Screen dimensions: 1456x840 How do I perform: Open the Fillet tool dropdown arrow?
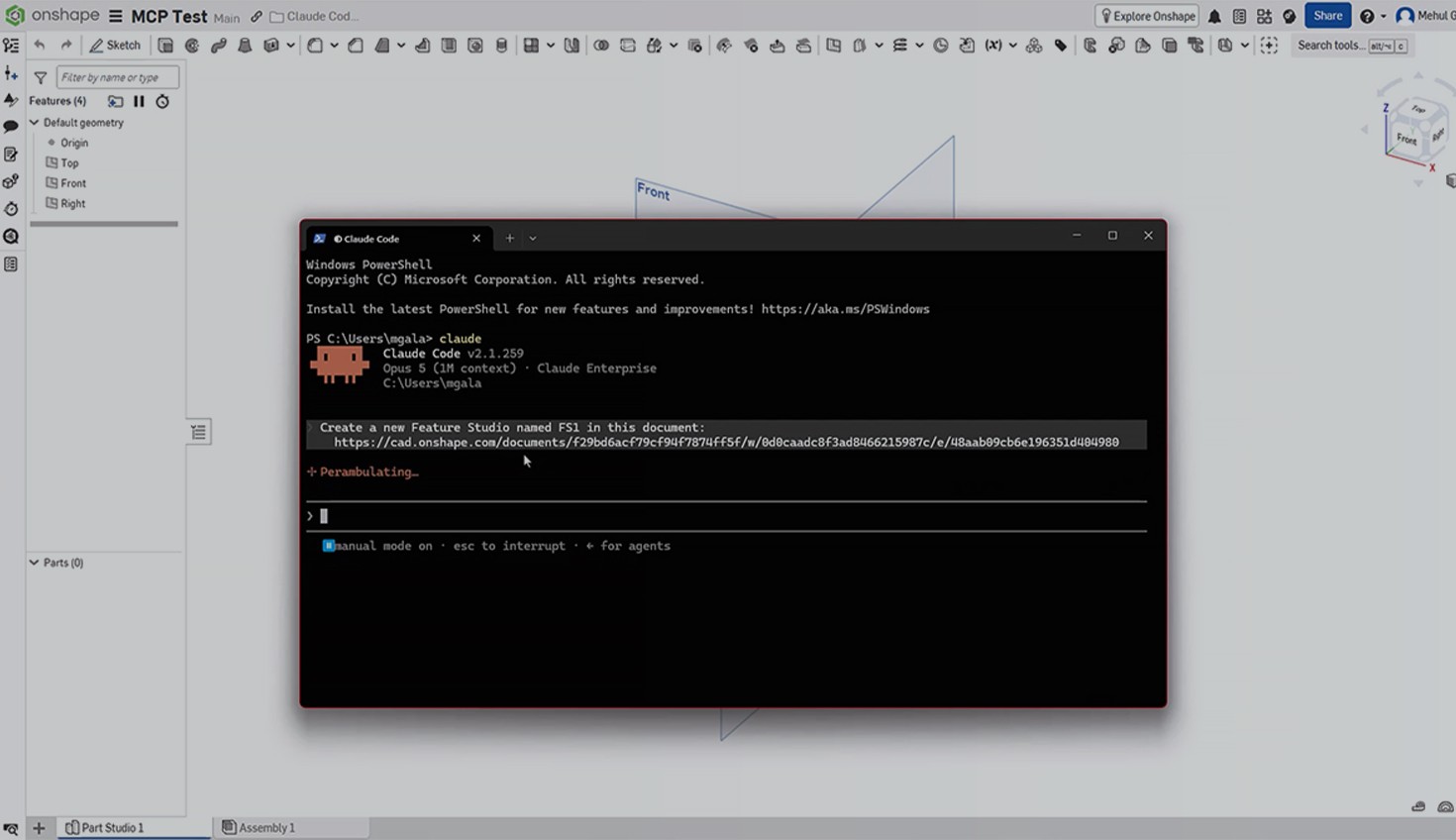334,46
